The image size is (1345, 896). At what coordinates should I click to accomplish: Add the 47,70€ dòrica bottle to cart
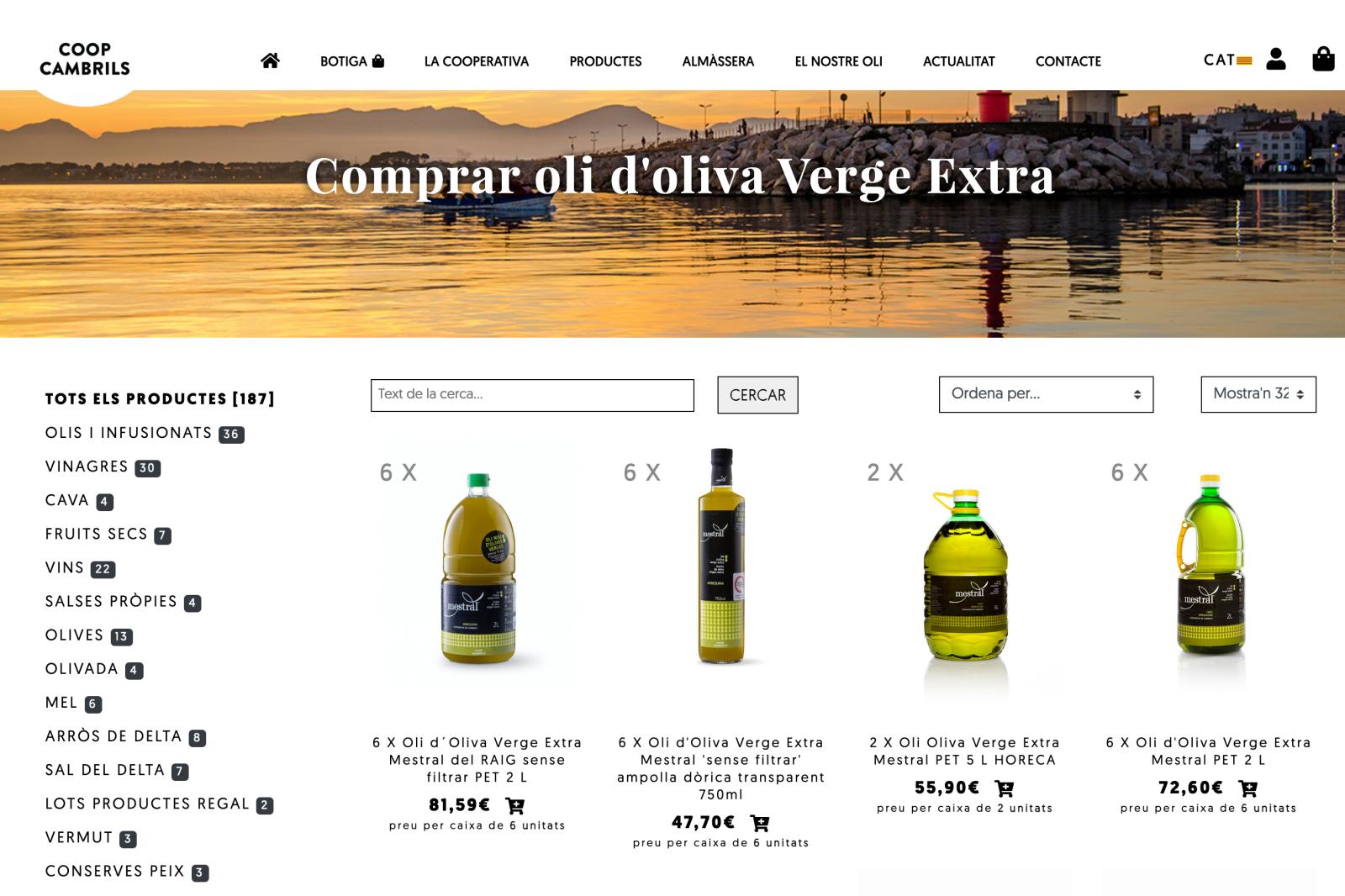pyautogui.click(x=759, y=823)
